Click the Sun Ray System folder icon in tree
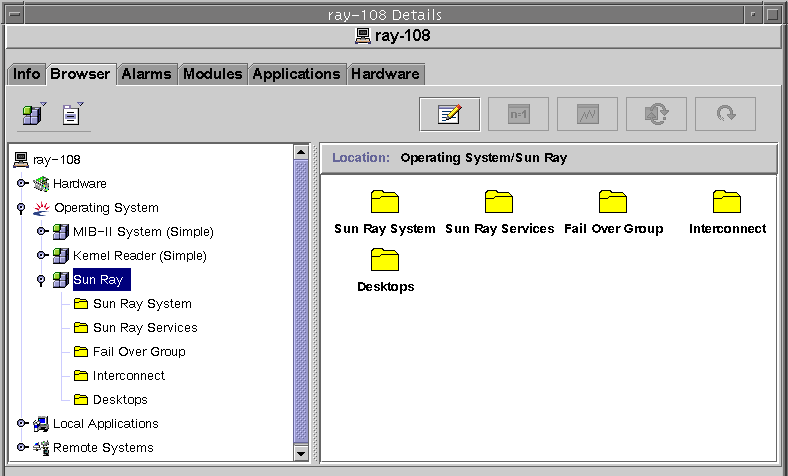 [x=81, y=304]
